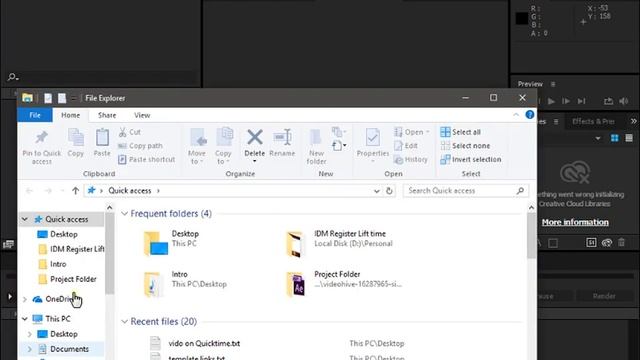Select Desktop folder in Frequent folders
Image resolution: width=640 pixels, height=360 pixels.
coord(171,242)
